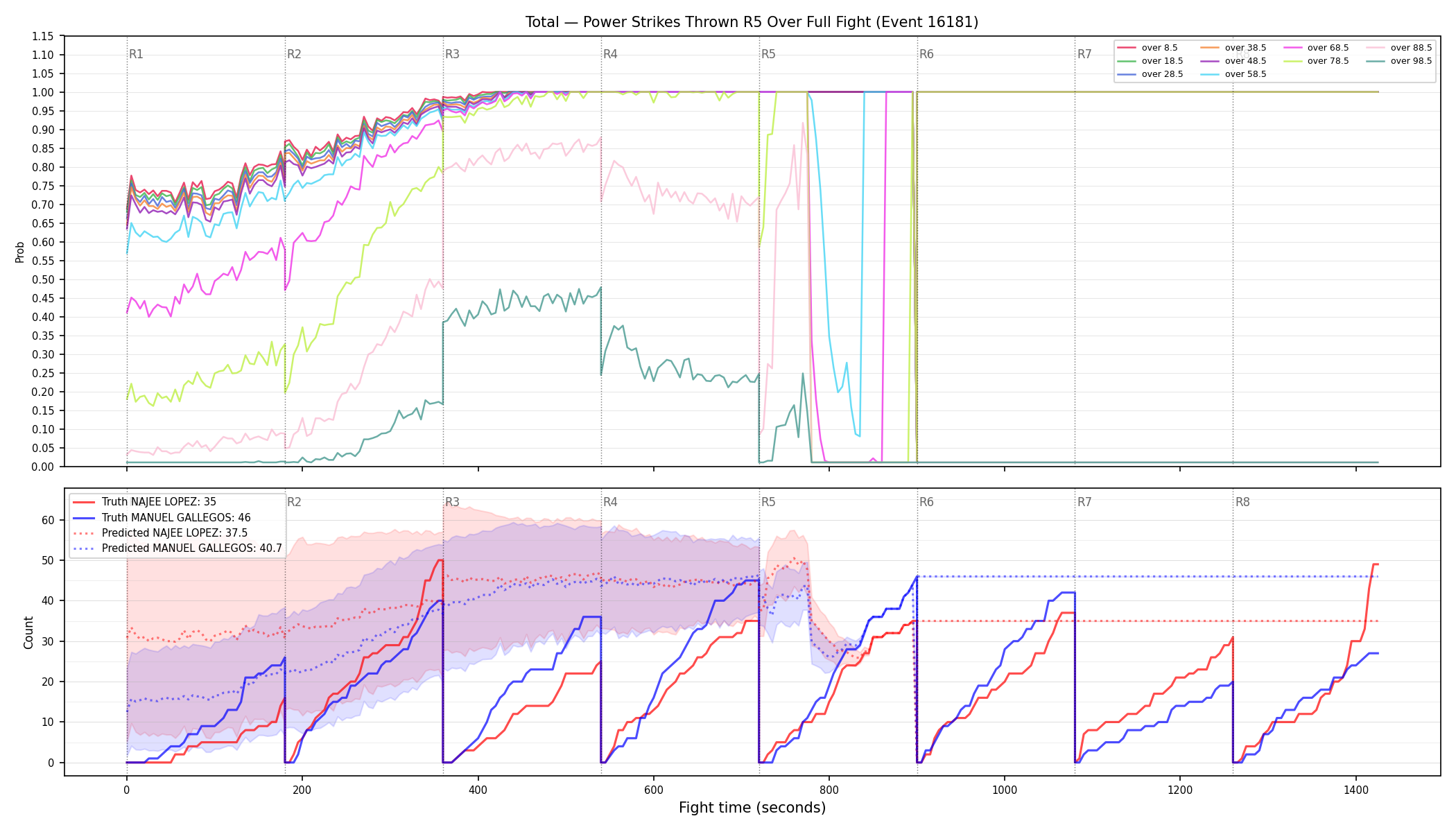Click the 1.00 tick on the Prob axis
This screenshot has height=832, width=1456.
(43, 92)
